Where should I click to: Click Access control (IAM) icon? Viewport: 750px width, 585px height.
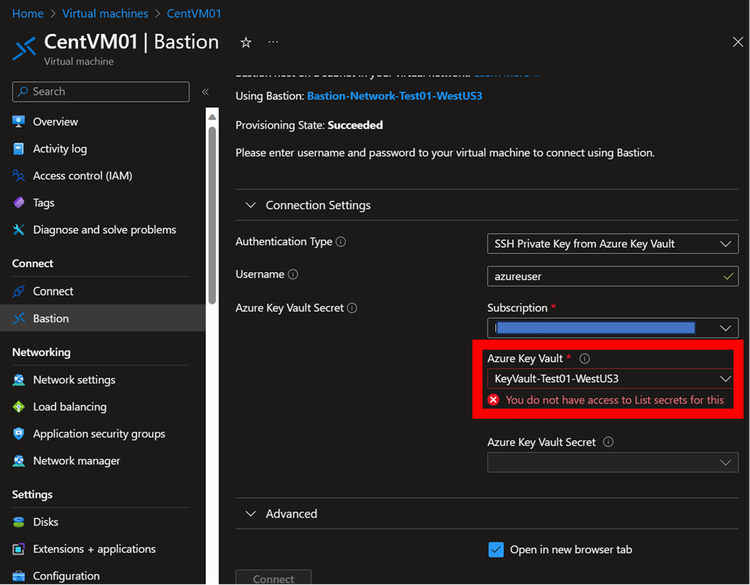(18, 176)
